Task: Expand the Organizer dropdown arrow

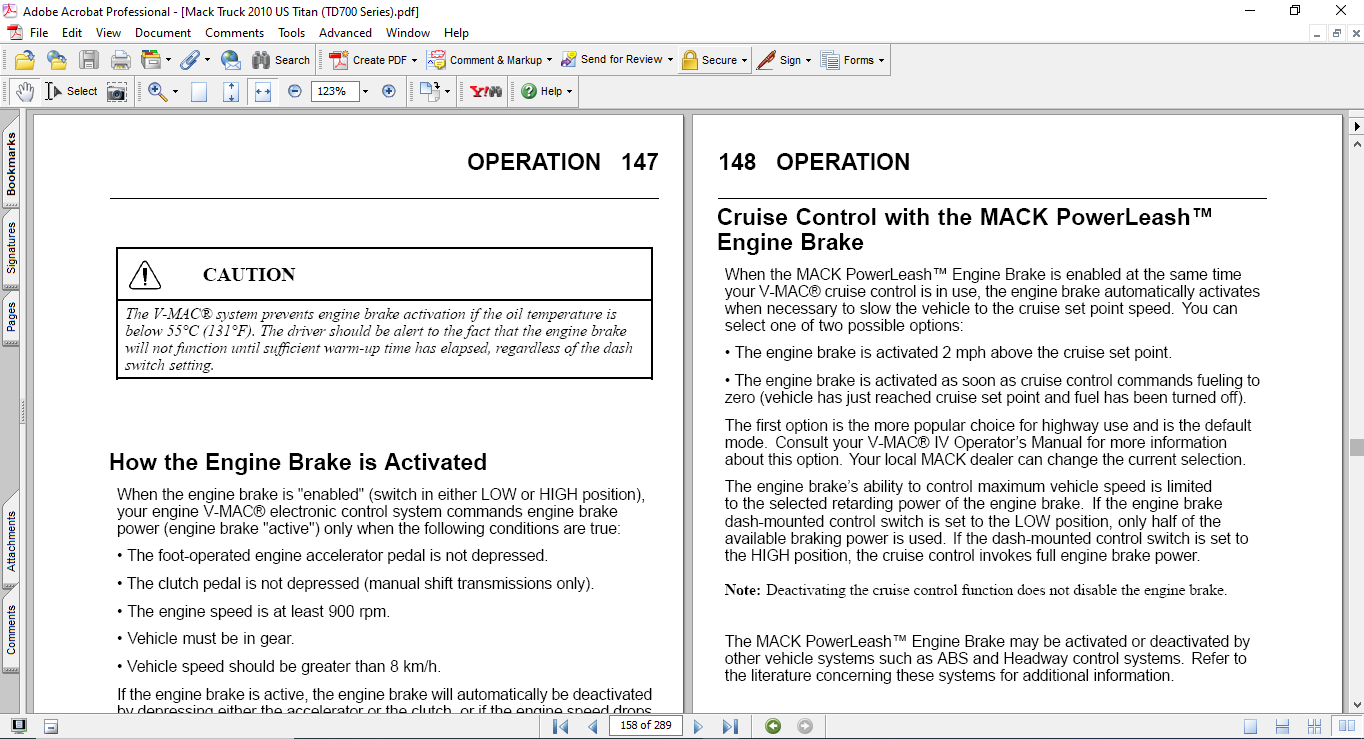Action: point(168,60)
